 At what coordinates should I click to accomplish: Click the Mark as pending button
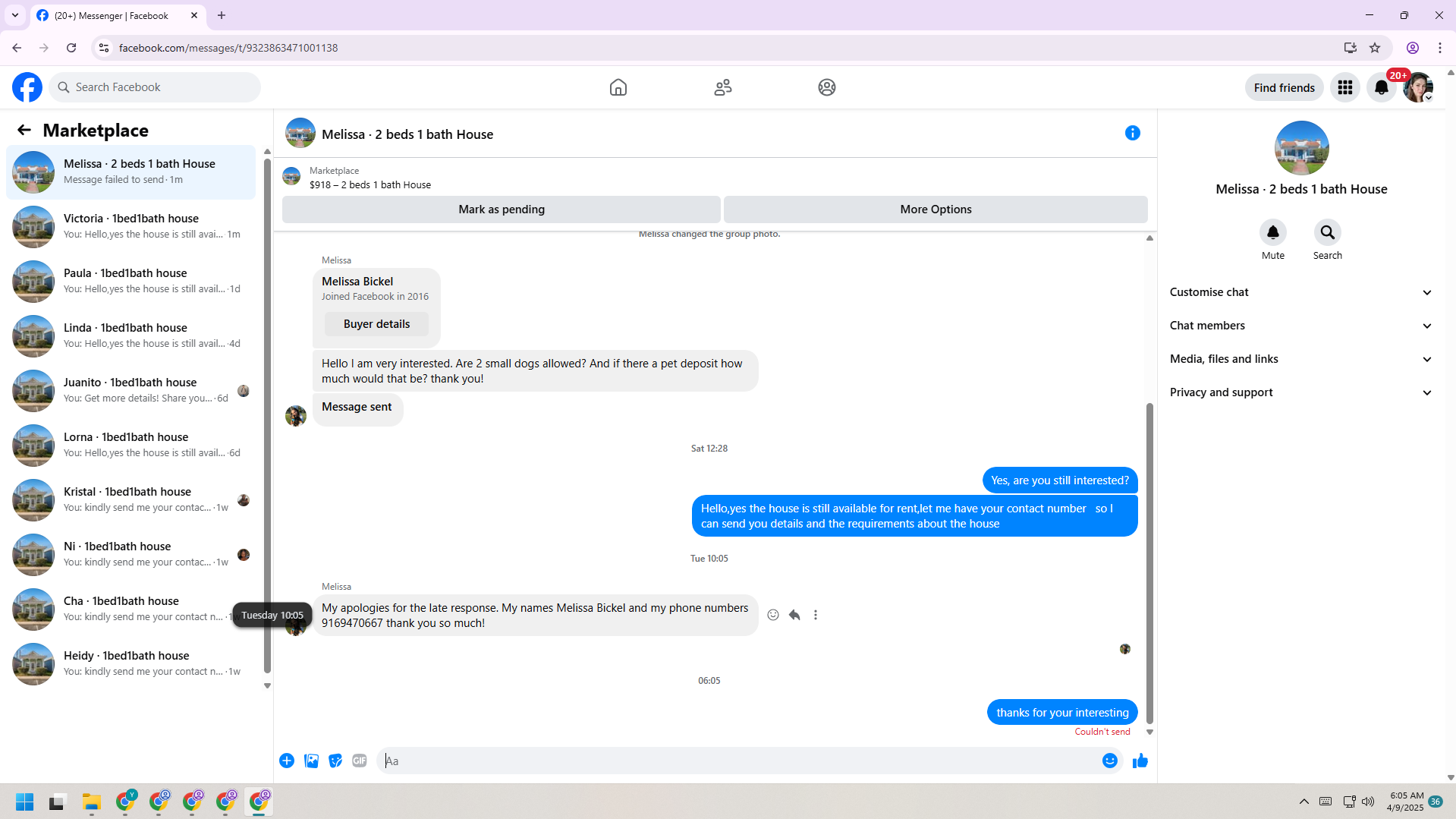pos(502,209)
